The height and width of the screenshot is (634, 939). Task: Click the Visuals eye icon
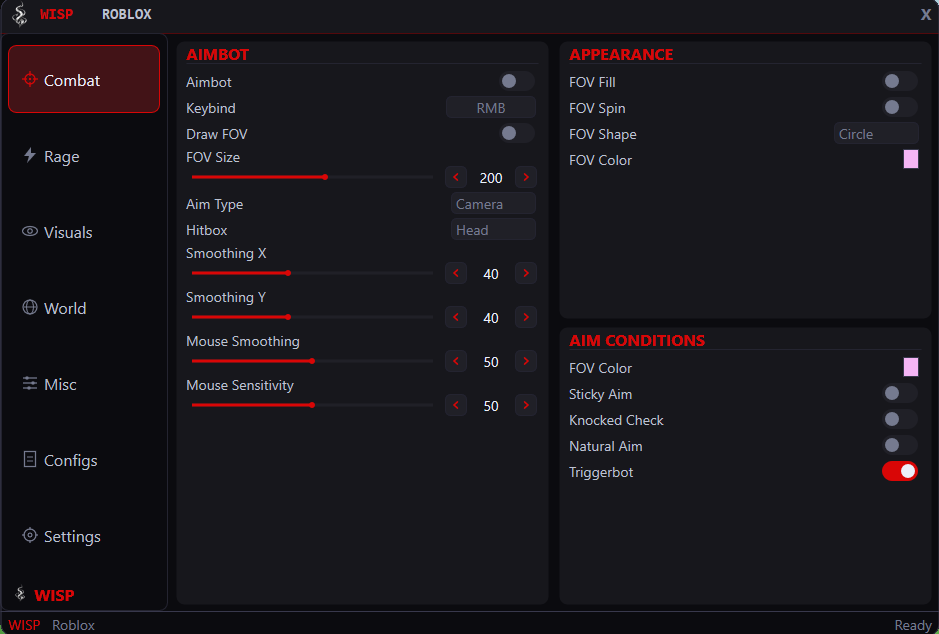coord(29,231)
